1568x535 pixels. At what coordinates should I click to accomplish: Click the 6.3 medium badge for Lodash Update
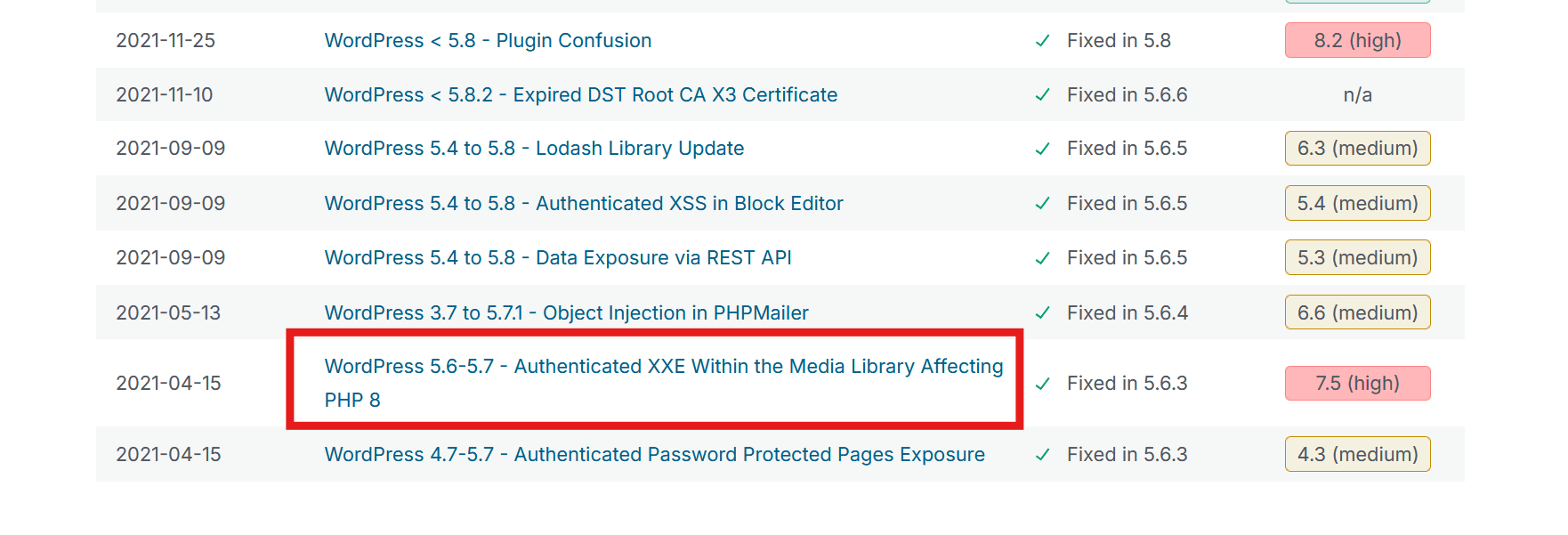(1357, 149)
